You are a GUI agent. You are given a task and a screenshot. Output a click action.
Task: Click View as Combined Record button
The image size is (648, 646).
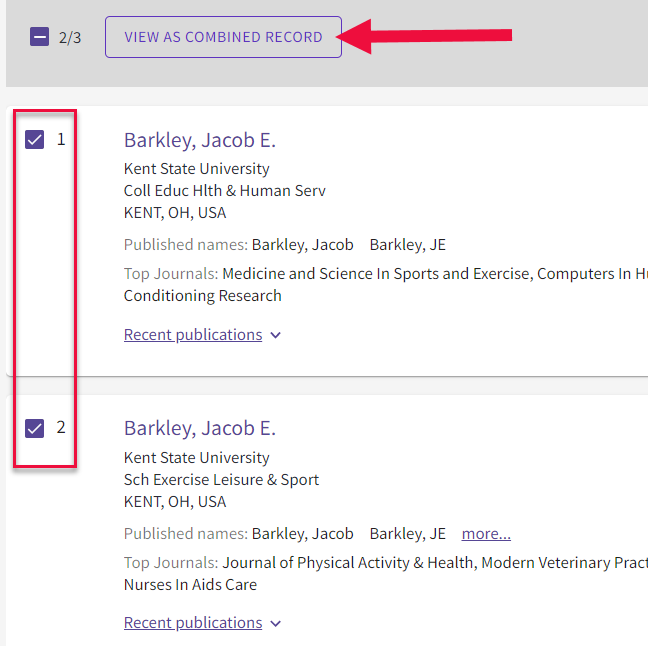pyautogui.click(x=223, y=37)
